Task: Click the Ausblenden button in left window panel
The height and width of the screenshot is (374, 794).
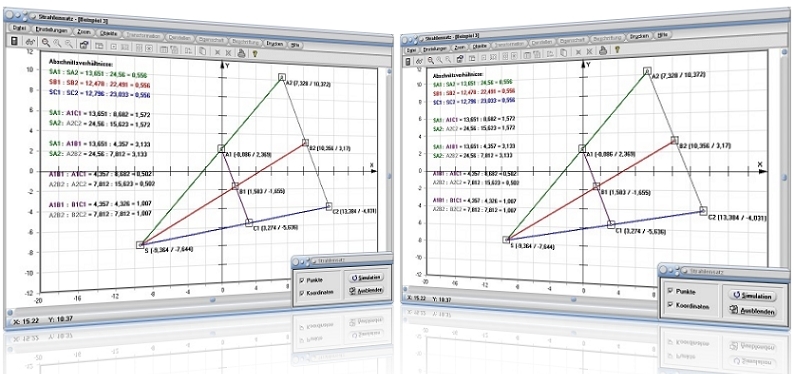Action: tap(364, 290)
